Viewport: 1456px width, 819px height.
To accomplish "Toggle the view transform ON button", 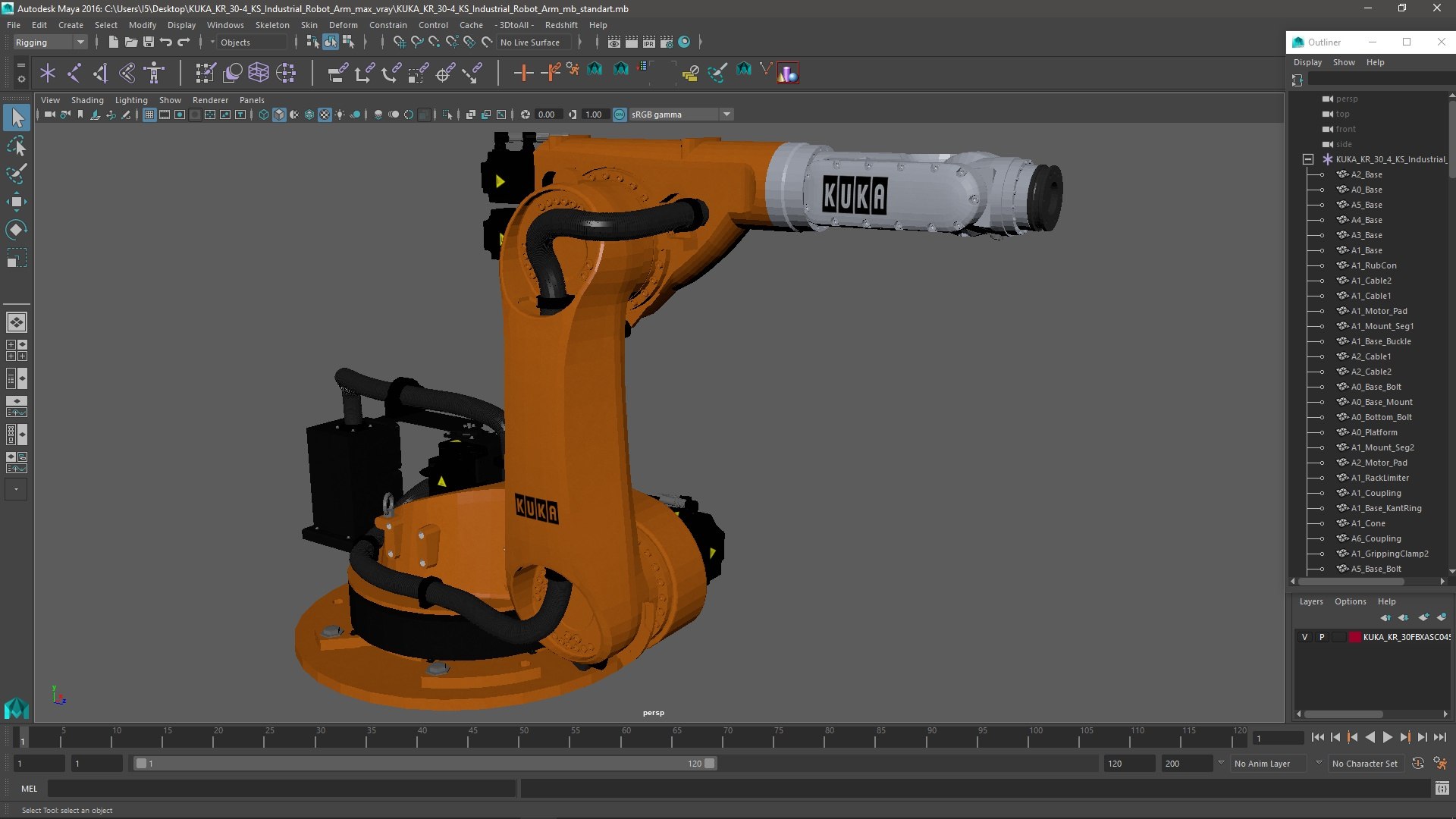I will click(620, 115).
